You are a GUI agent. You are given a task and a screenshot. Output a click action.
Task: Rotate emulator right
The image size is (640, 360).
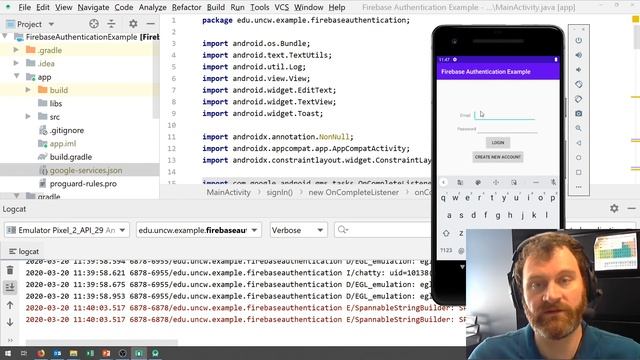coord(578,99)
